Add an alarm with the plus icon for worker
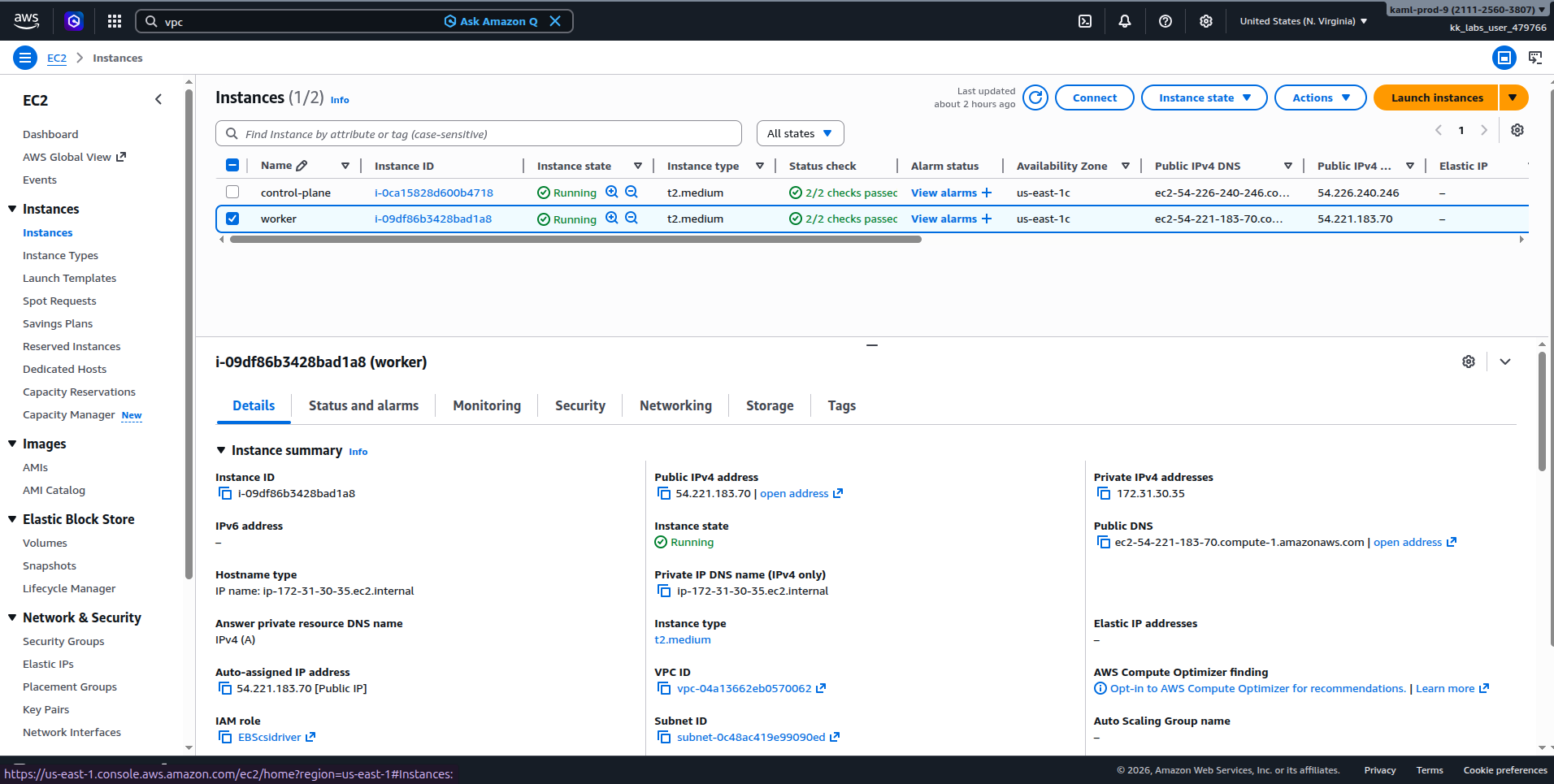The width and height of the screenshot is (1554, 784). click(987, 219)
